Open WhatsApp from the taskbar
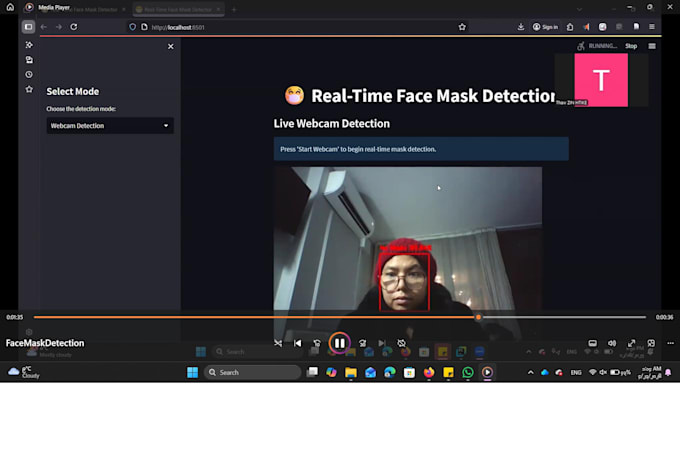 point(468,373)
